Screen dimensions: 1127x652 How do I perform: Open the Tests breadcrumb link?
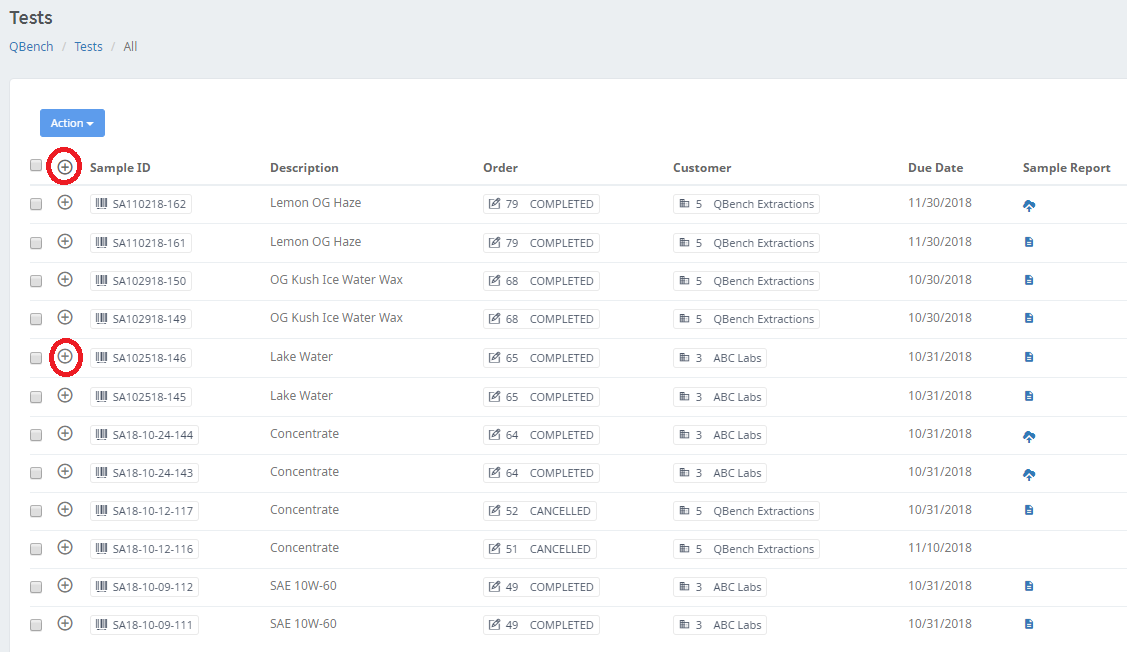pos(88,47)
